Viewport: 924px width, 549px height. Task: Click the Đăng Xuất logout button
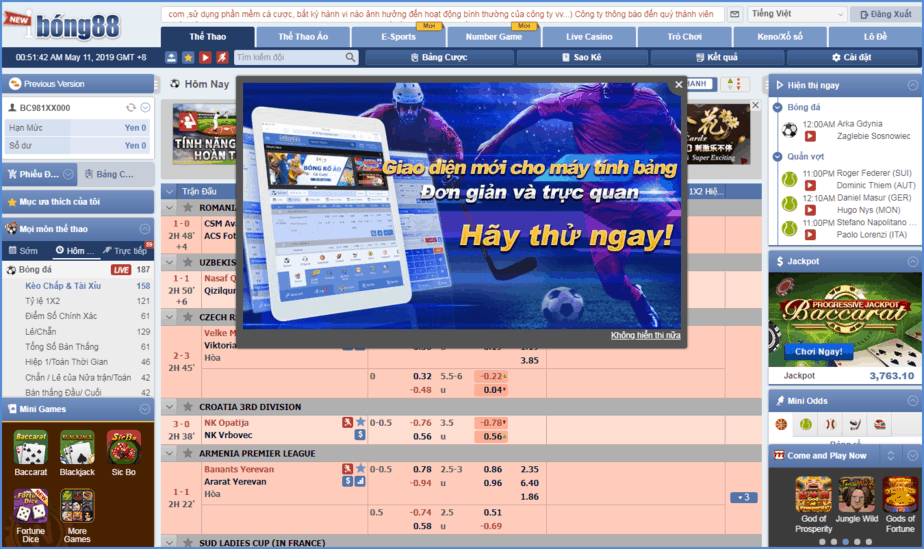coord(886,14)
